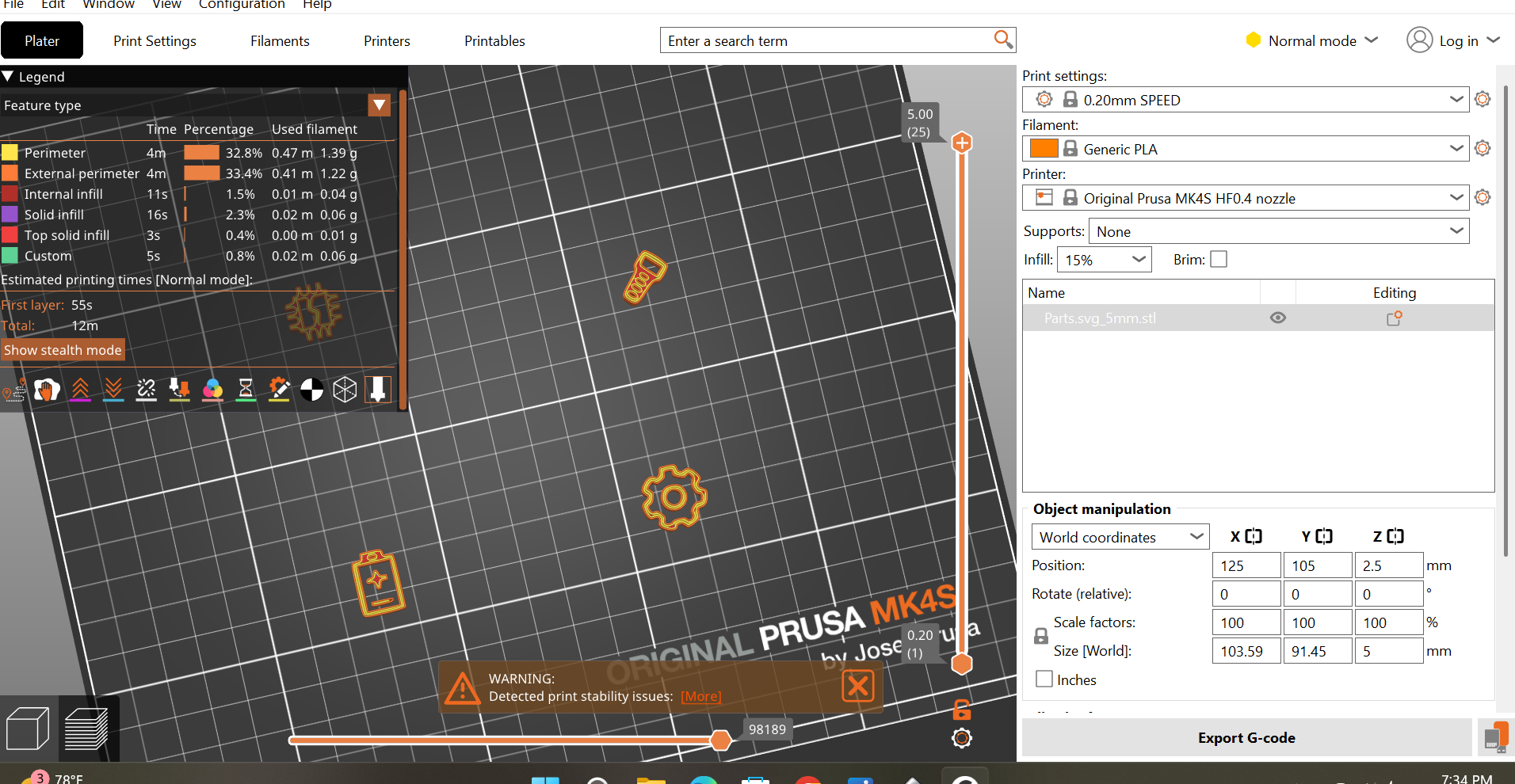This screenshot has height=784, width=1515.
Task: Open Print Settings tab
Action: (155, 40)
